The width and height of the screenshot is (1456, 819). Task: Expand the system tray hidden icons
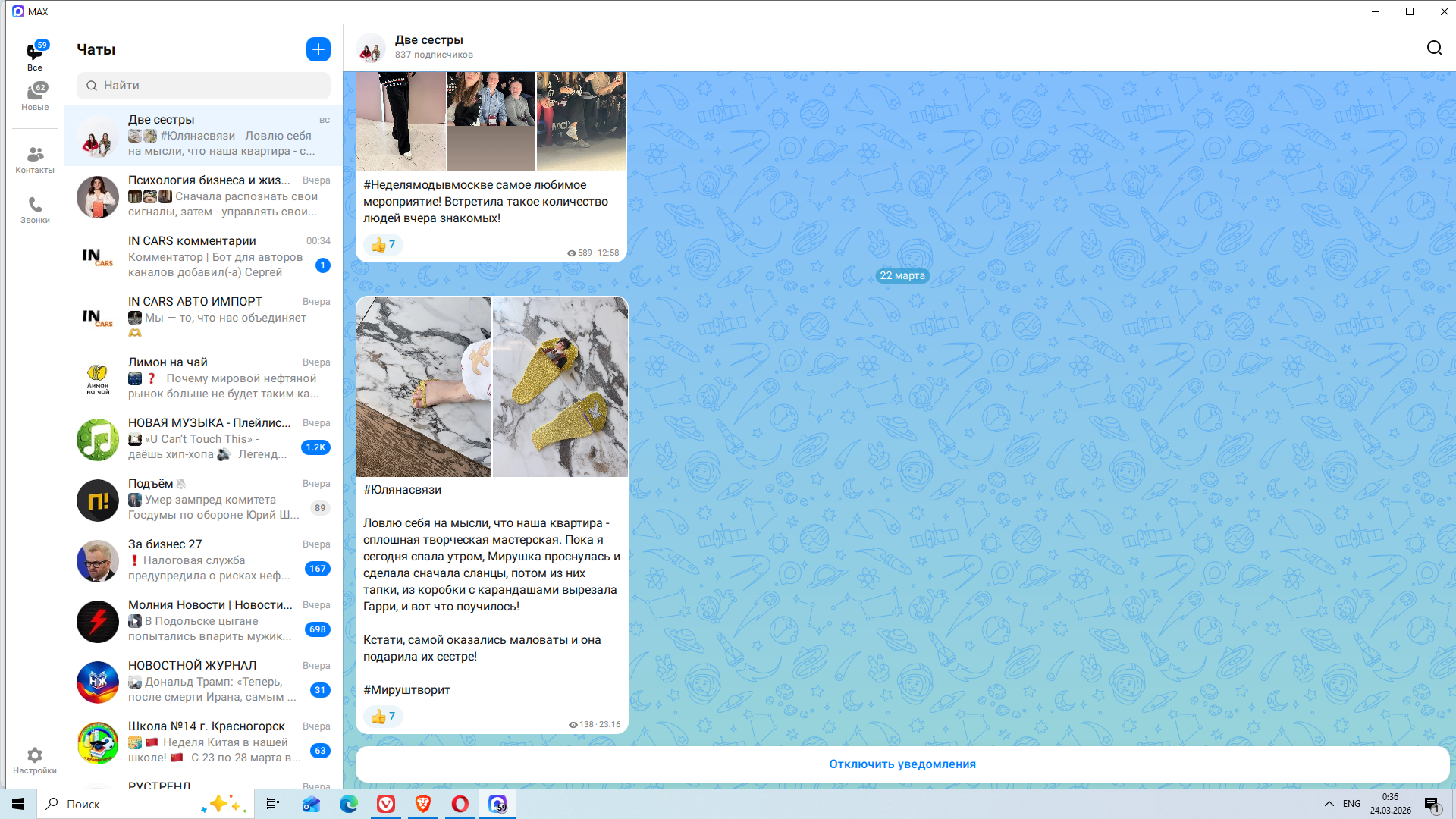1329,804
